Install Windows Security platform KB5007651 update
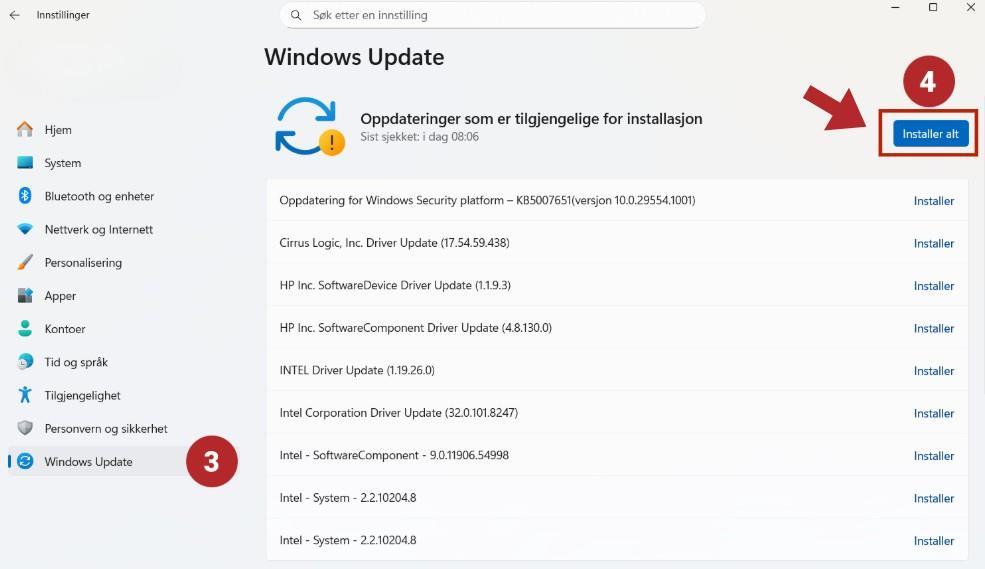The image size is (985, 569). [x=933, y=201]
